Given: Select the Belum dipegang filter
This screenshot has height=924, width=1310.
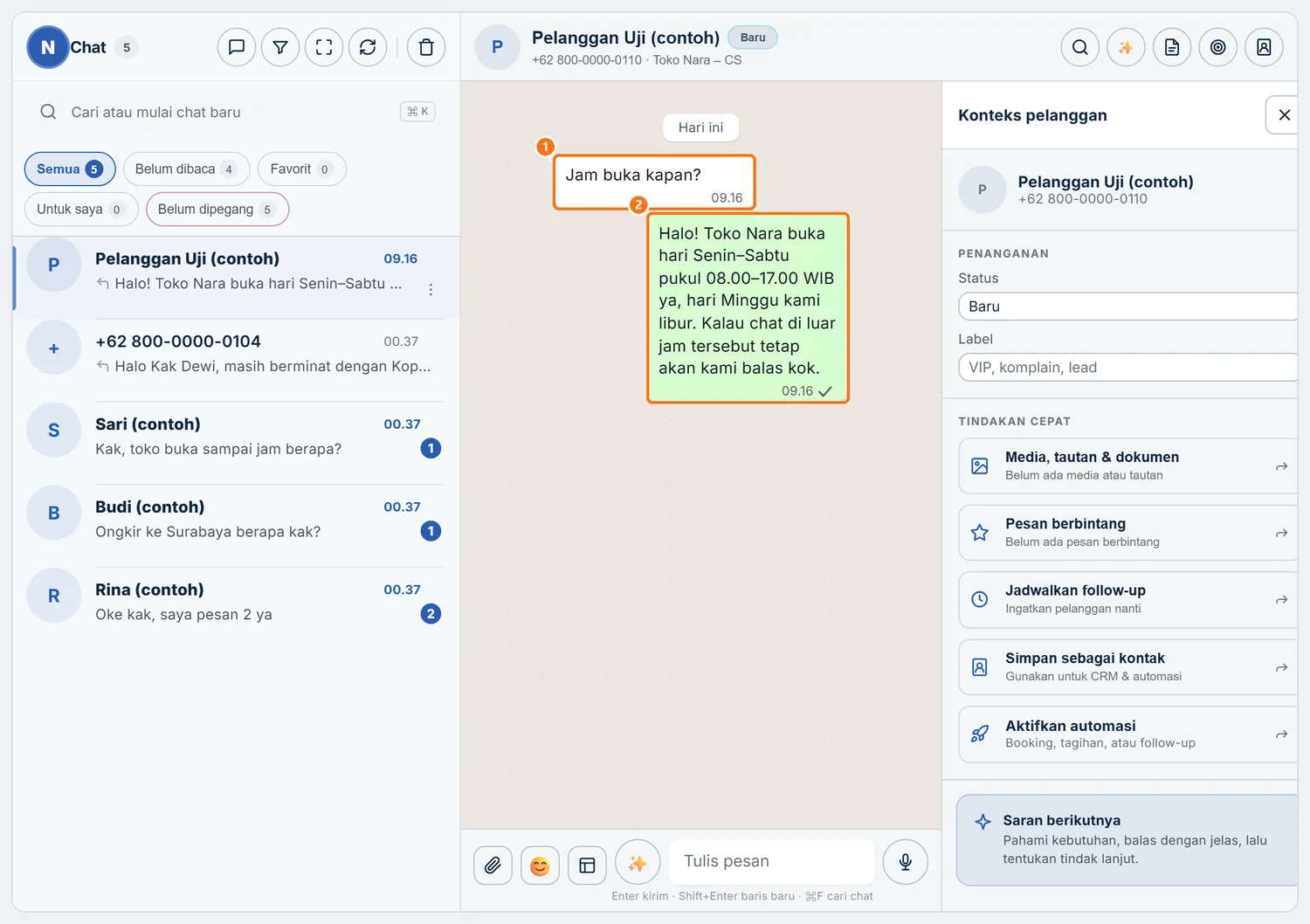Looking at the screenshot, I should coord(217,209).
